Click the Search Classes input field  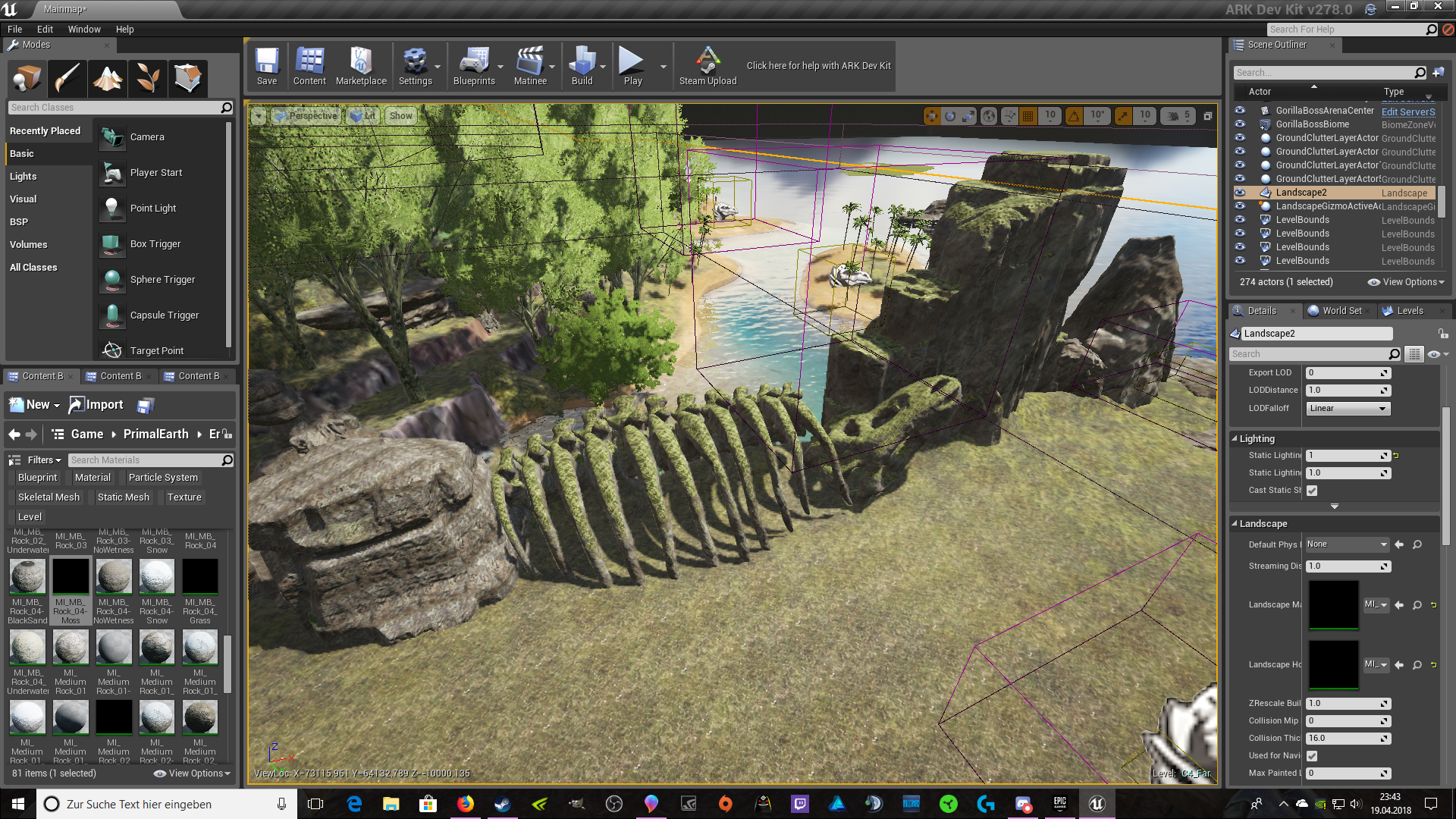[120, 108]
